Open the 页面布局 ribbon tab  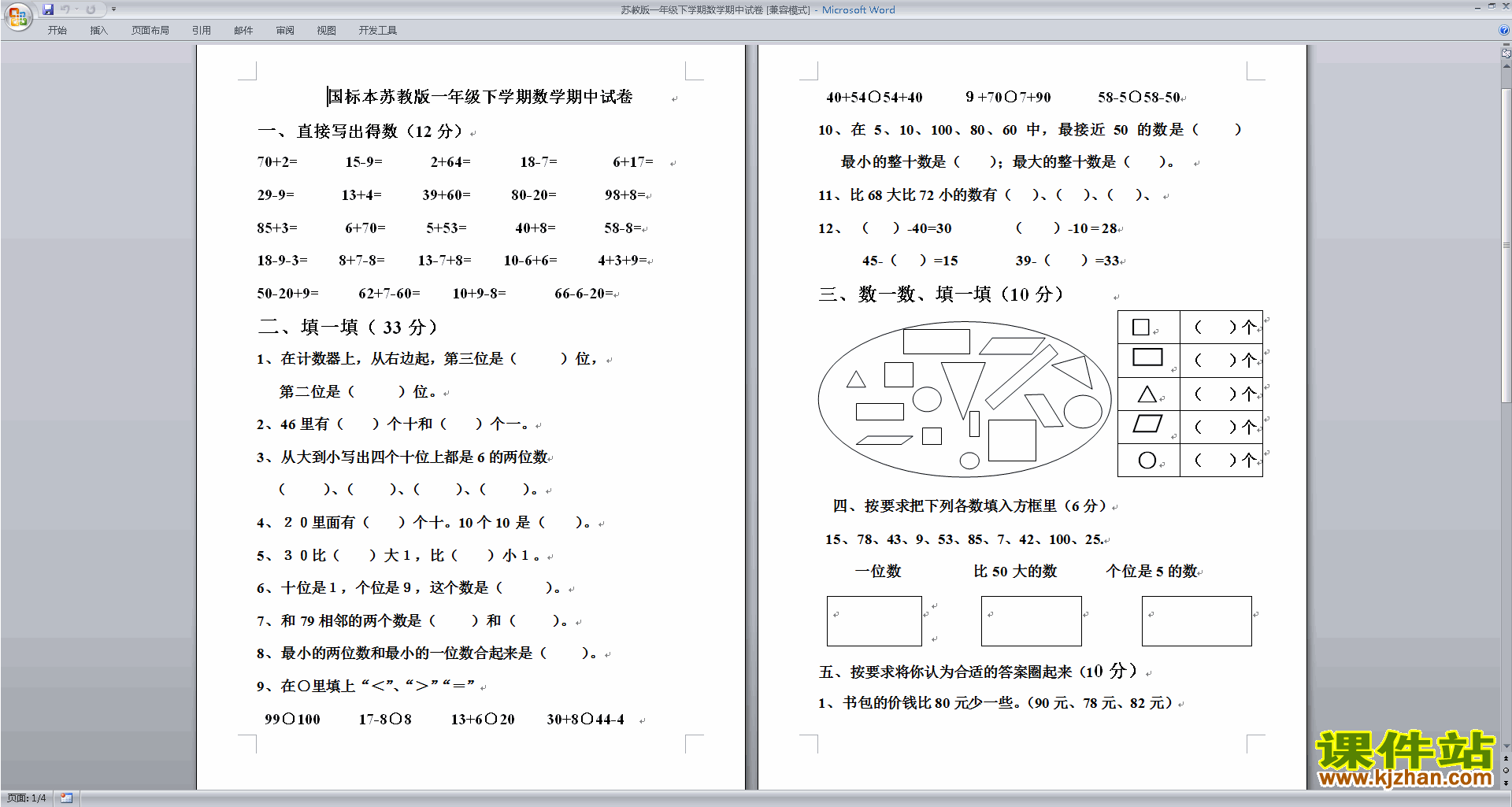(x=150, y=31)
